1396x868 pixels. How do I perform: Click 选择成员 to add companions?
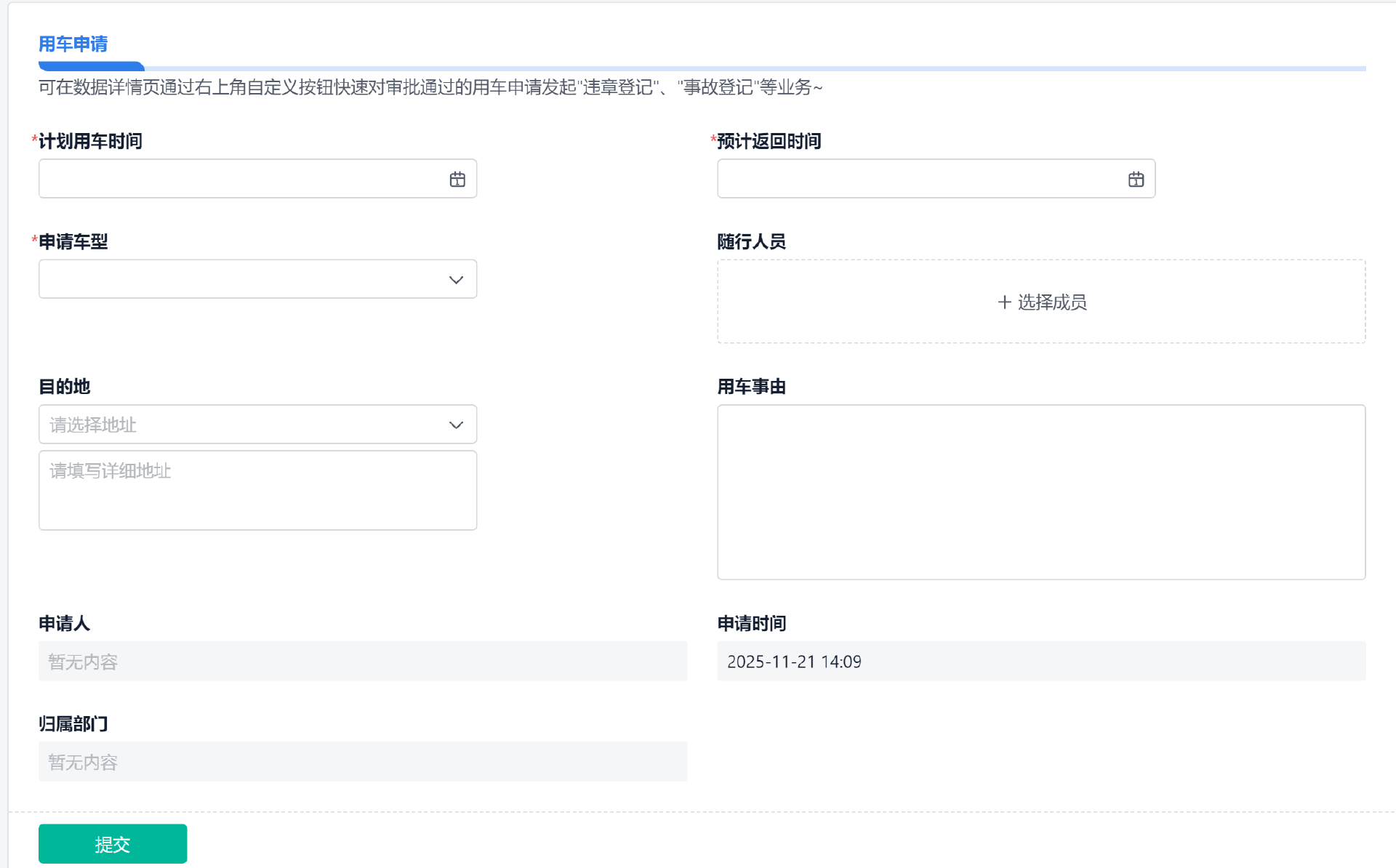coord(1051,302)
